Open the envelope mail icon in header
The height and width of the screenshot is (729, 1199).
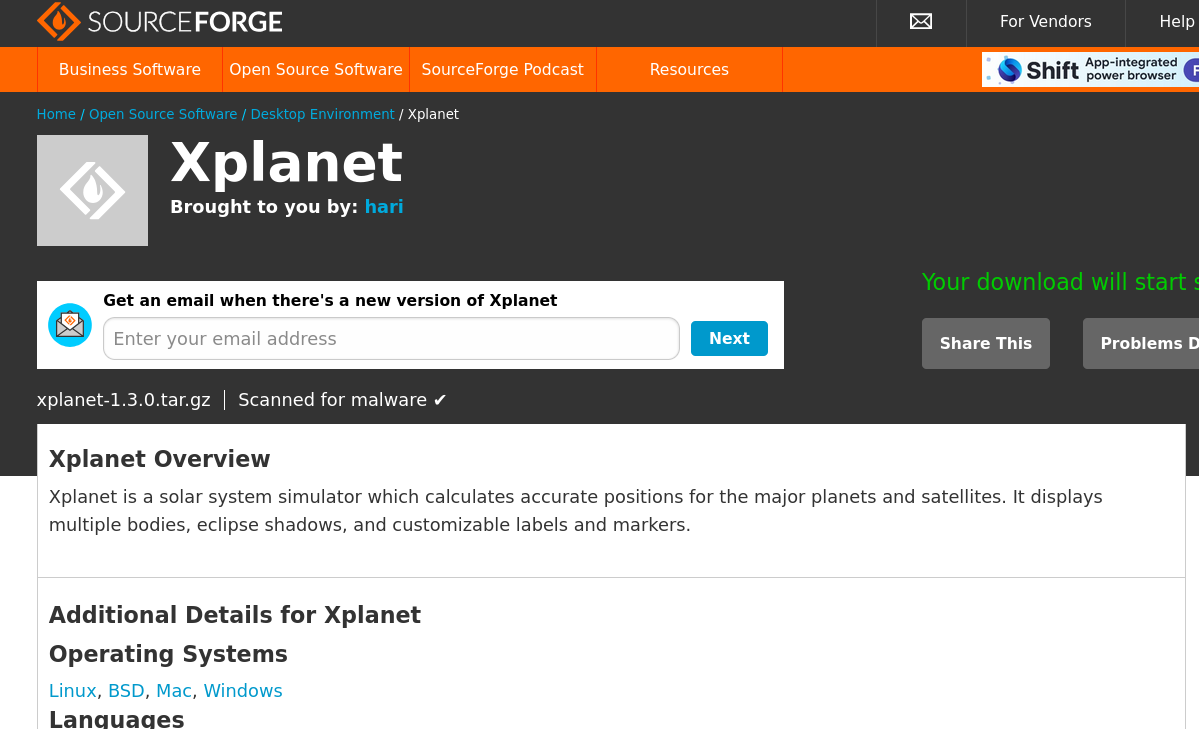(x=921, y=21)
